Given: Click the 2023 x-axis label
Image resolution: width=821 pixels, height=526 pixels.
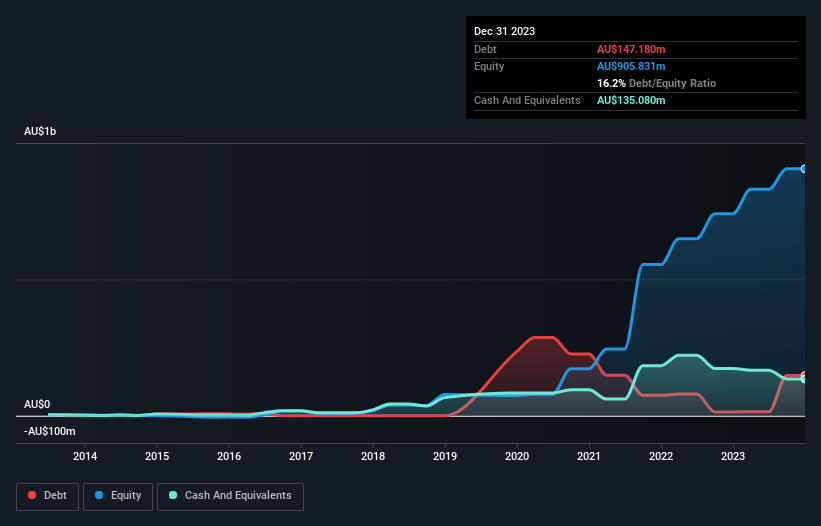Looking at the screenshot, I should point(733,456).
